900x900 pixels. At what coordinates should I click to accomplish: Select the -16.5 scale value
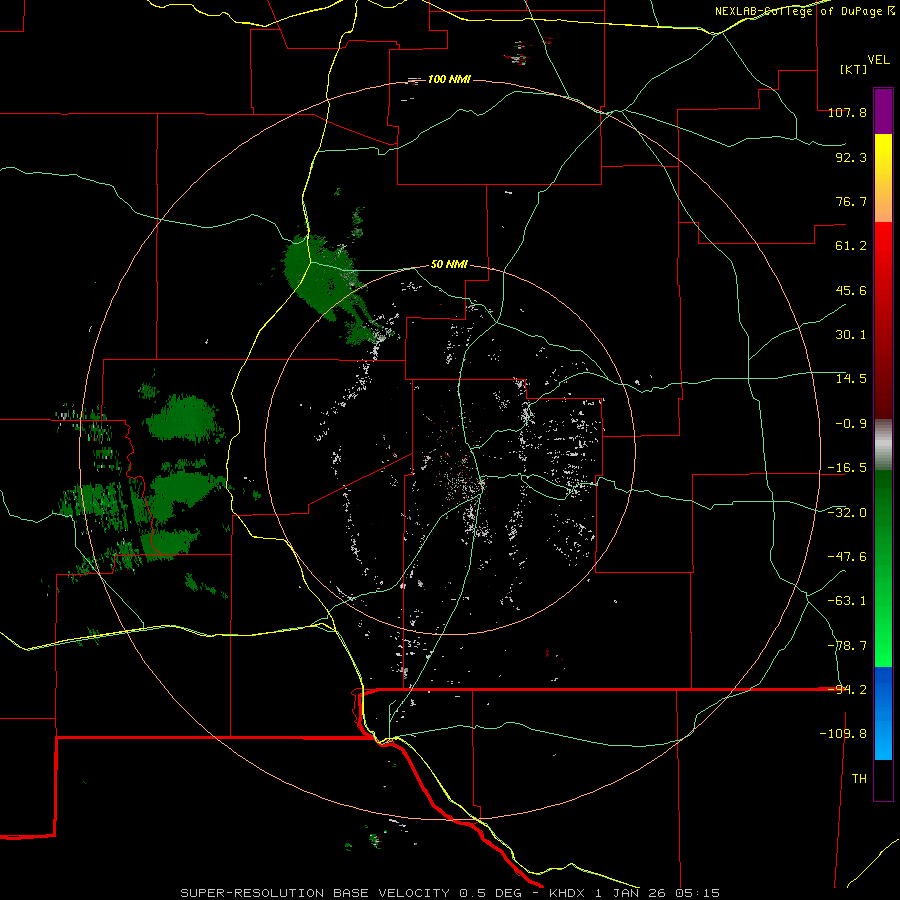(x=847, y=468)
